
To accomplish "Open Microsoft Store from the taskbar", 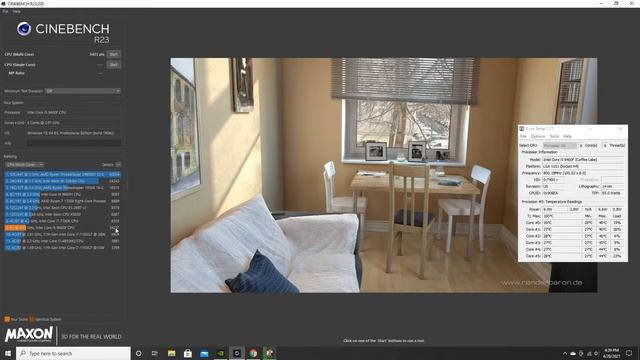I will click(x=188, y=353).
